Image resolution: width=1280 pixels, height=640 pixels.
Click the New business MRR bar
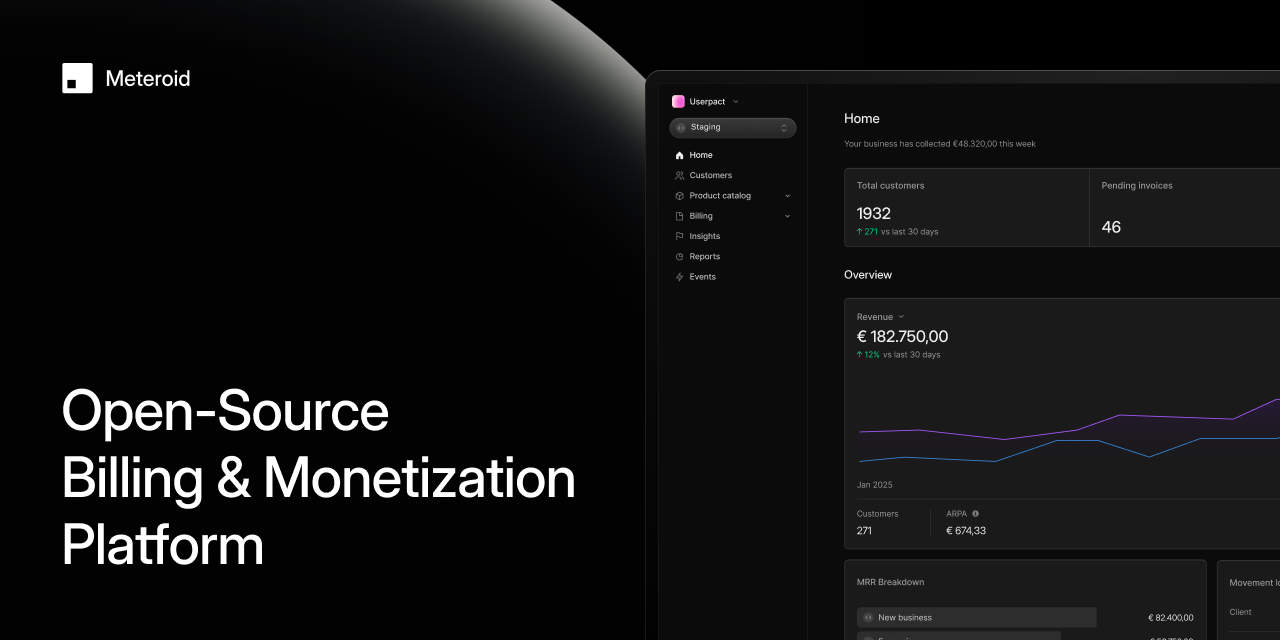coord(976,618)
